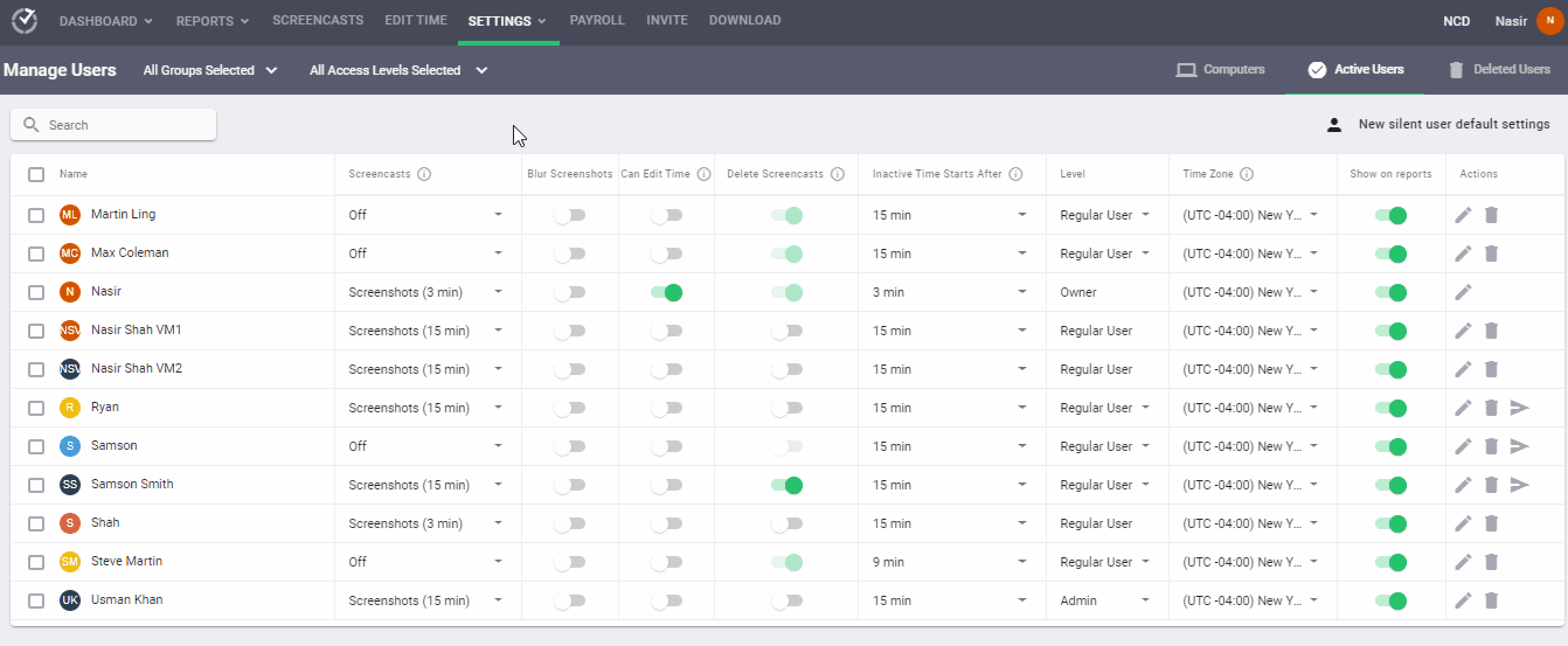Screen dimensions: 1568x646
Task: Click the Time Zone column info icon
Action: point(1247,174)
